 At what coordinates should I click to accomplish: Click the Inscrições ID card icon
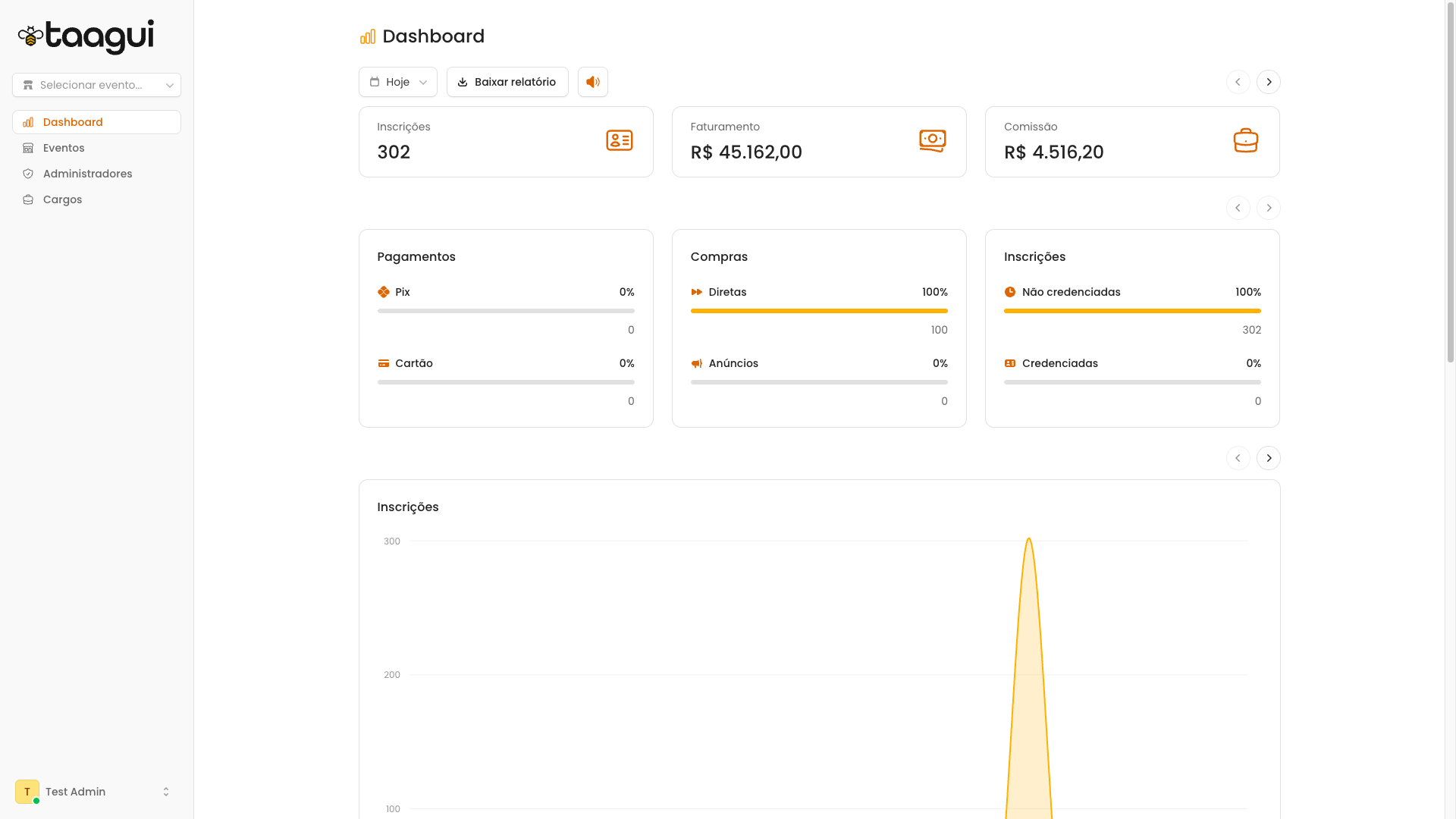[620, 140]
